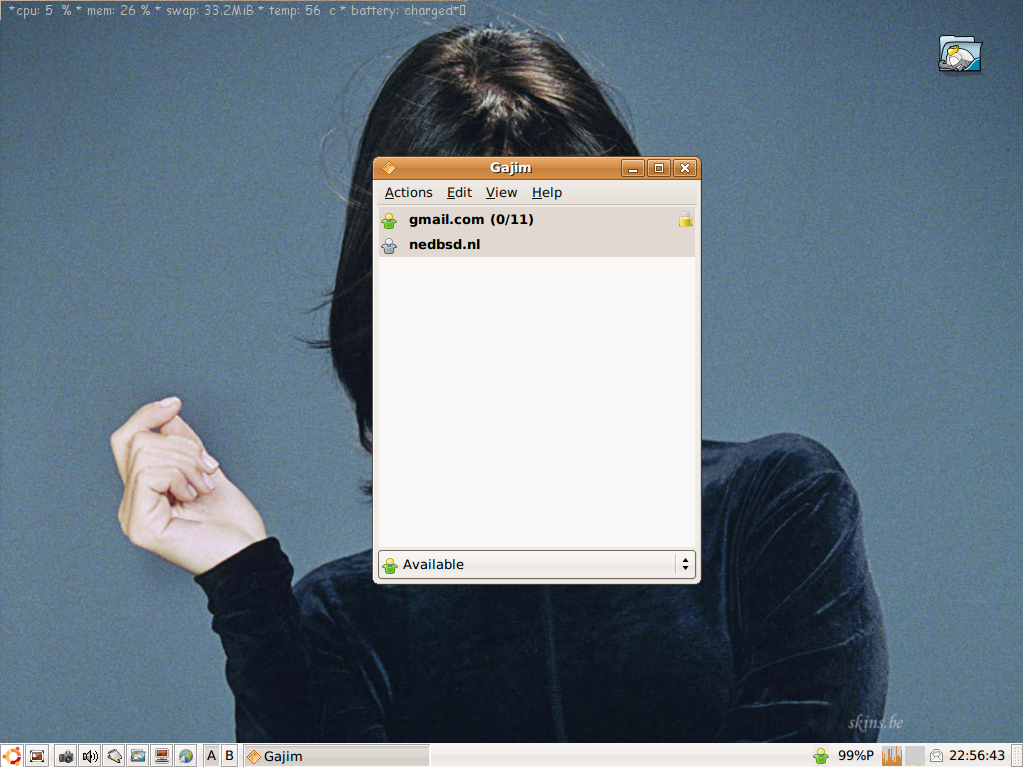Switch to workspace B

(x=230, y=756)
